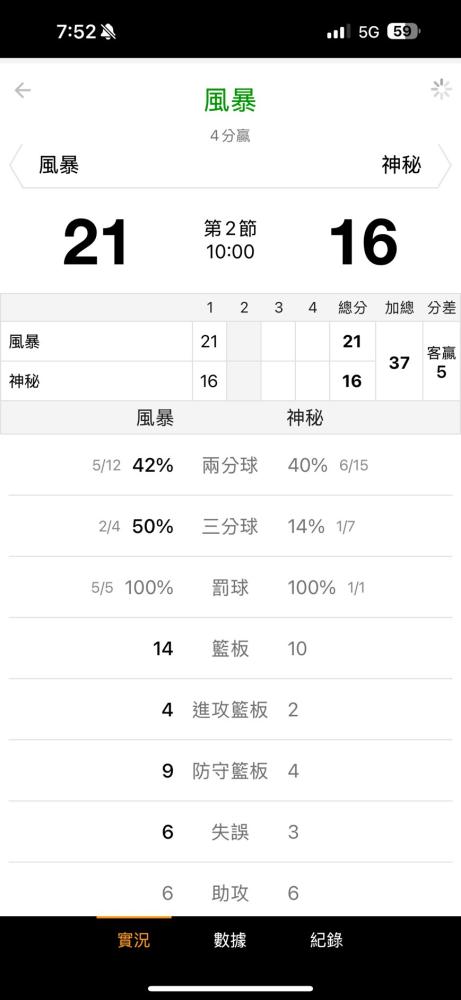Tap the green 風暴 title

point(230,101)
